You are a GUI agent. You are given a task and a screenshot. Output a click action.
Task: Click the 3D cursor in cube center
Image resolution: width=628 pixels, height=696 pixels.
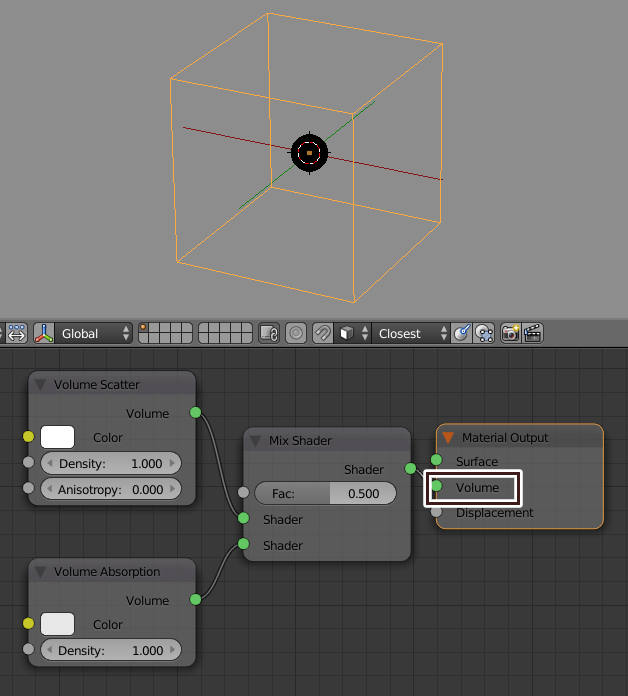(x=309, y=153)
